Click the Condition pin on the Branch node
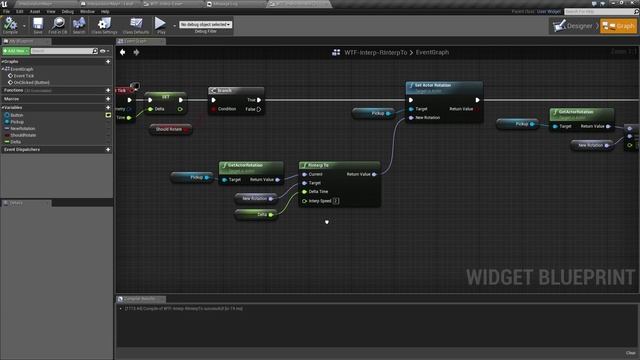 click(213, 109)
